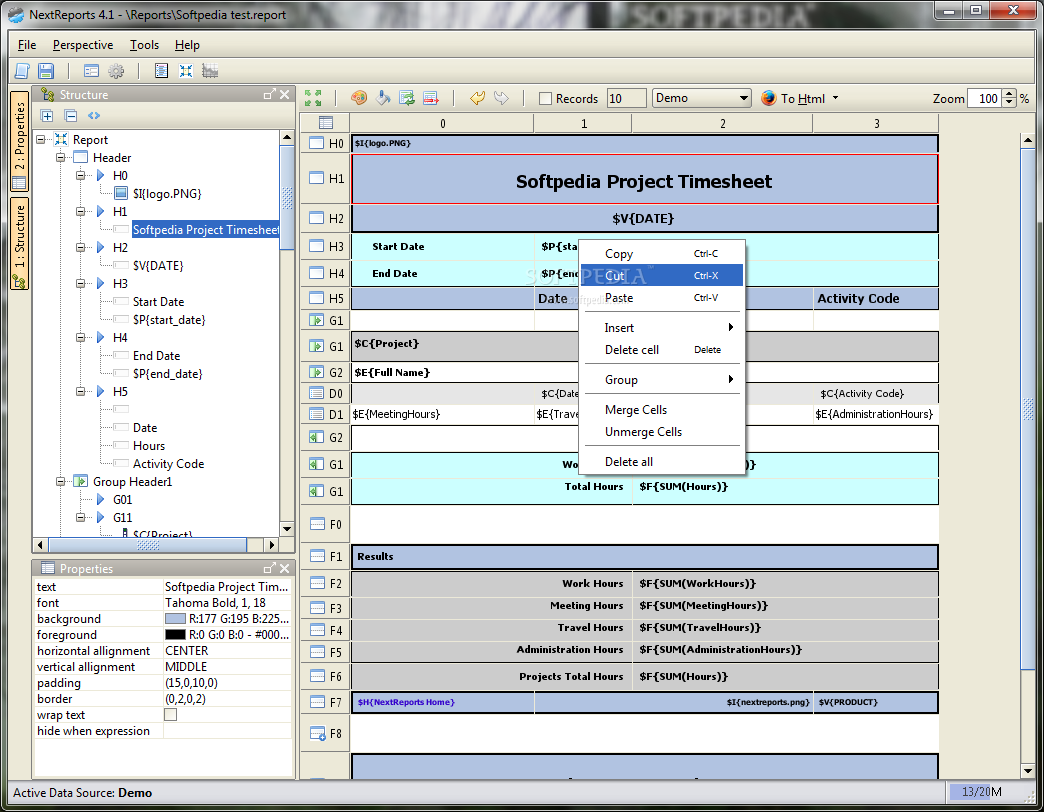
Task: Click expand-all plus icon in Structure panel
Action: tap(47, 115)
